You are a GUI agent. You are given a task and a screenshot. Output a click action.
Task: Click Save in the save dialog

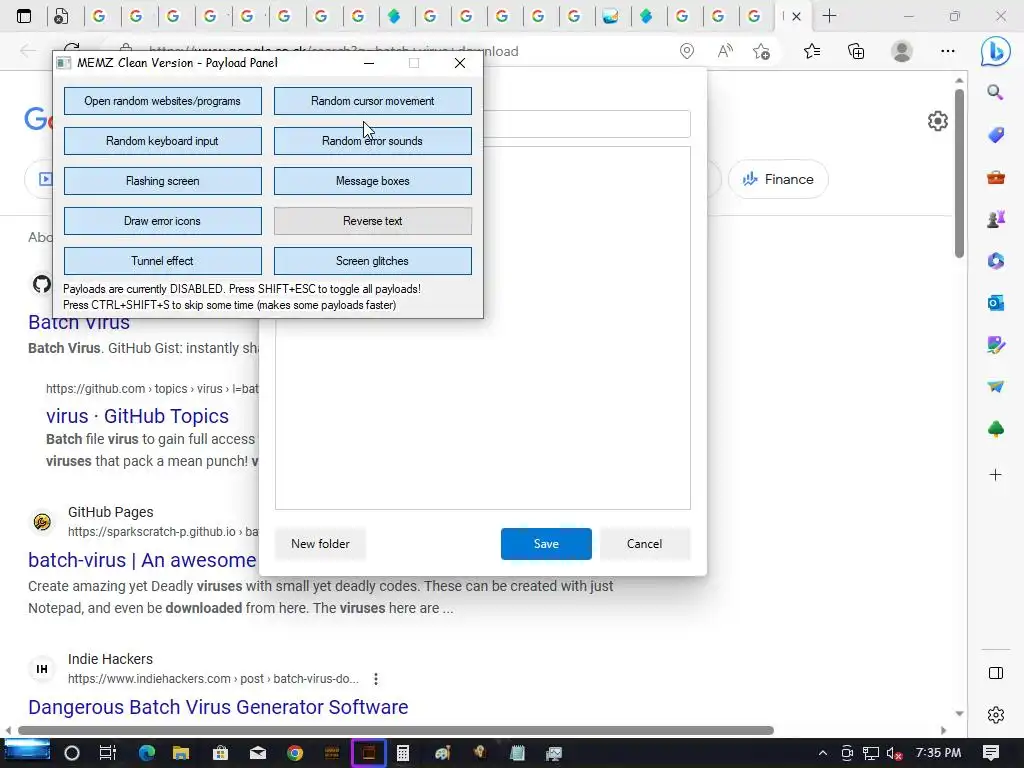tap(546, 544)
